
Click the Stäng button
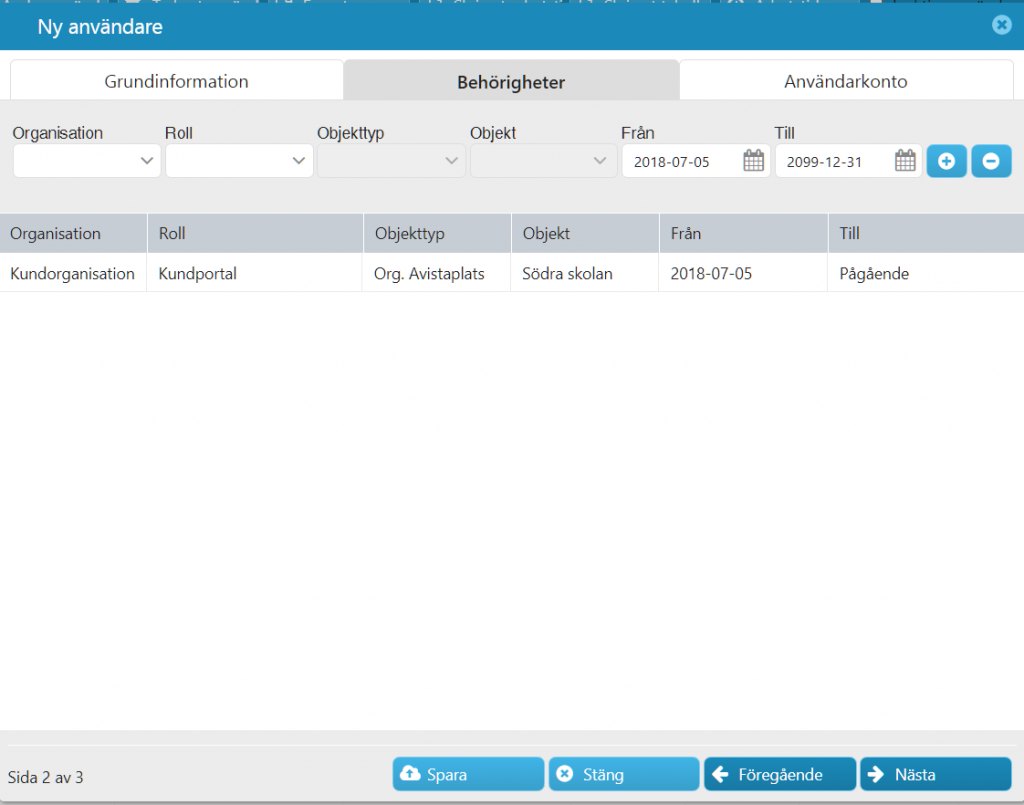point(624,774)
